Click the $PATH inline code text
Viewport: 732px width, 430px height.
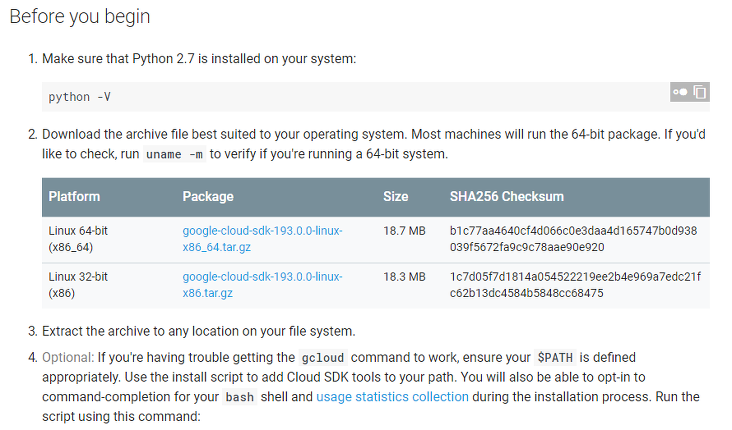coord(555,358)
